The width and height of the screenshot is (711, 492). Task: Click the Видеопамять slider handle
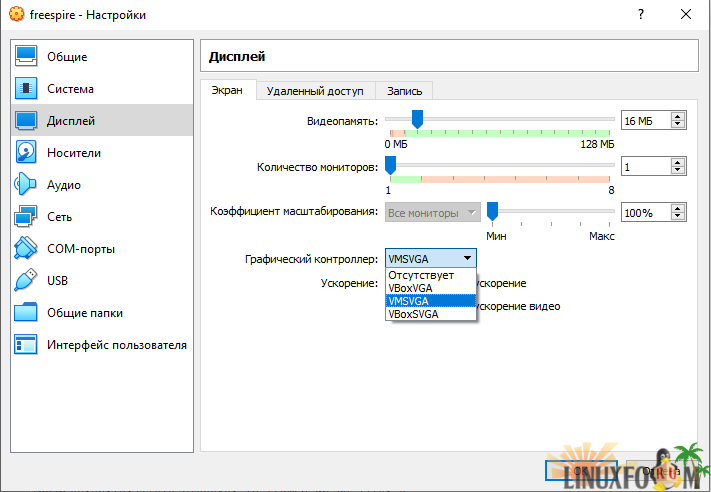click(417, 120)
